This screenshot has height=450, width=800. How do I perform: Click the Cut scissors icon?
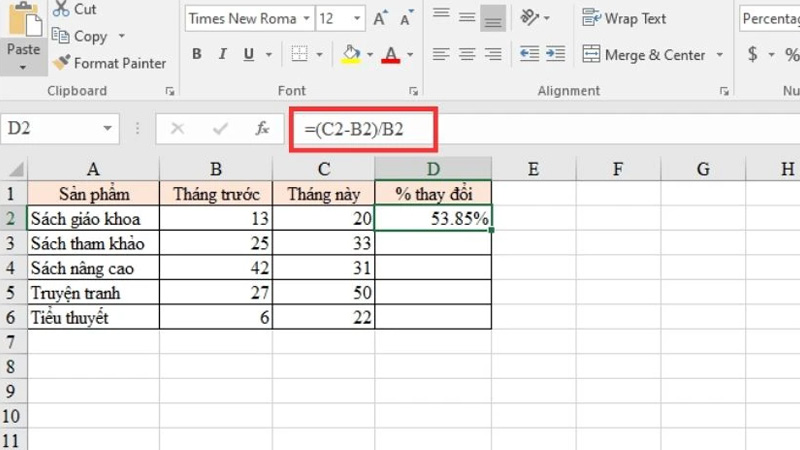click(x=61, y=9)
